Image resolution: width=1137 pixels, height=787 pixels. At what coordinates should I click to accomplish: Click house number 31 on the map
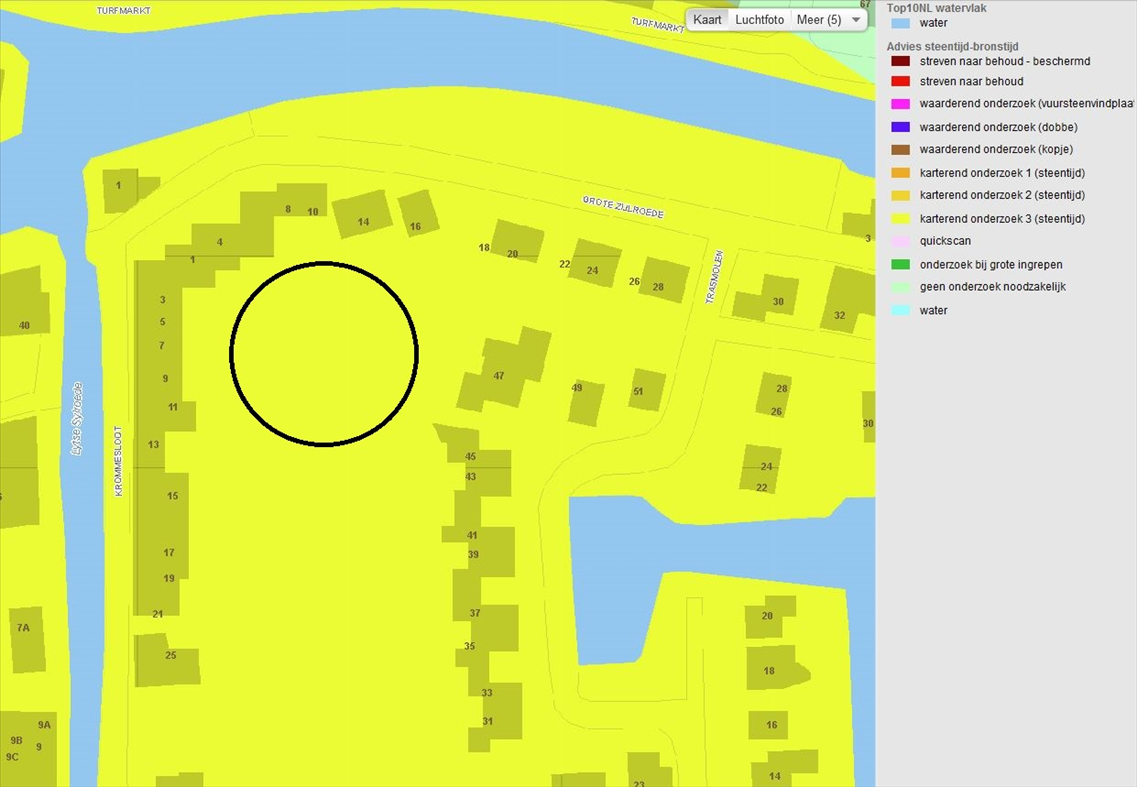[x=487, y=721]
